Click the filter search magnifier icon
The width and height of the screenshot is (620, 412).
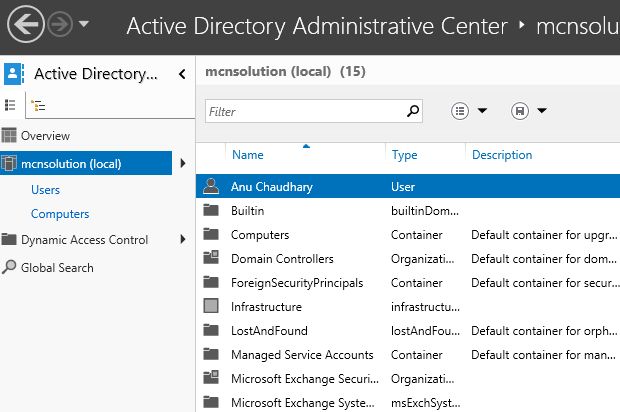tap(412, 112)
